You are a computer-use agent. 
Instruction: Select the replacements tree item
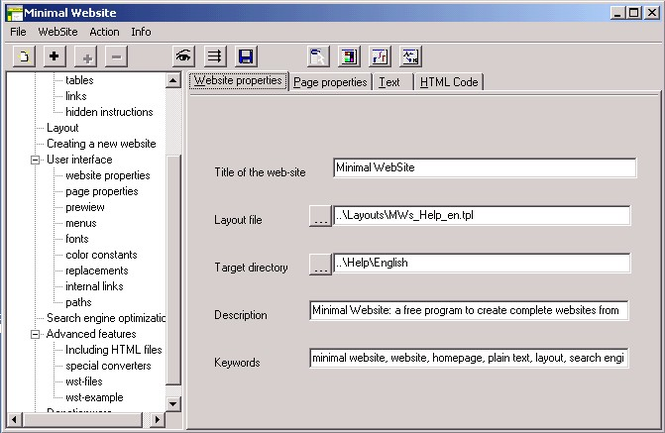pyautogui.click(x=97, y=271)
